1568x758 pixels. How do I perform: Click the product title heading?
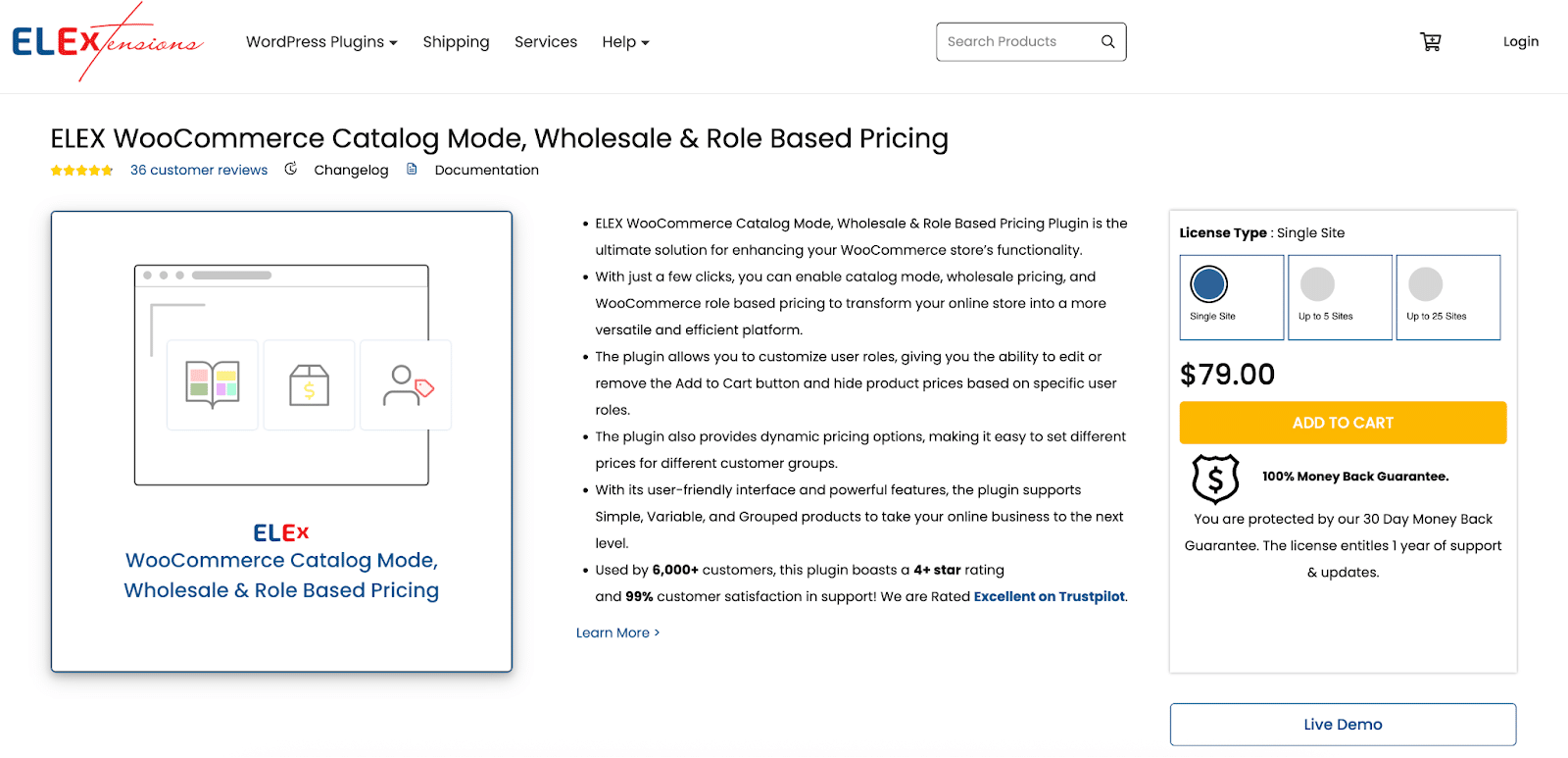click(x=500, y=138)
